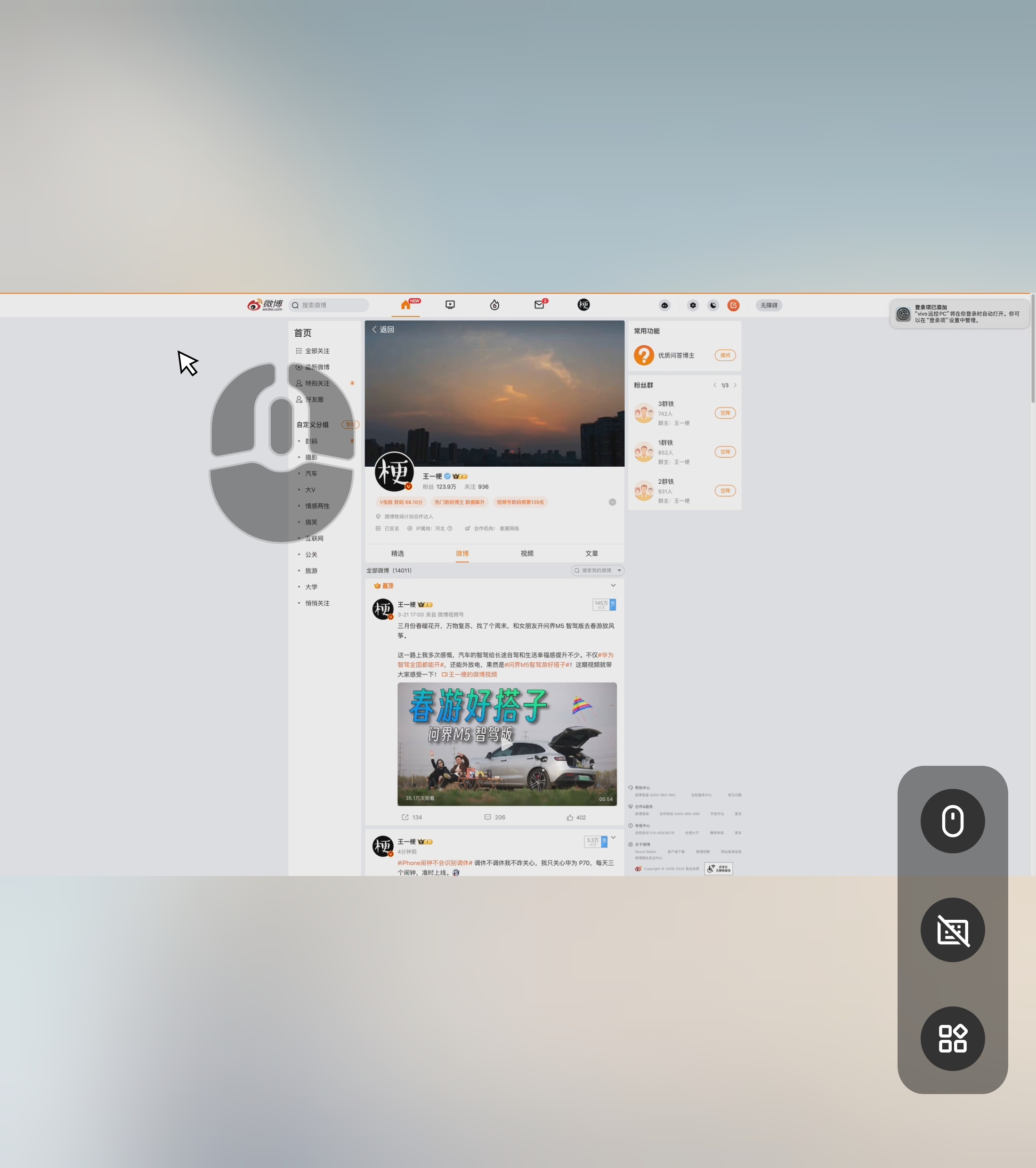The height and width of the screenshot is (1168, 1036).
Task: Select 全部关注 in the sidebar
Action: coord(317,351)
